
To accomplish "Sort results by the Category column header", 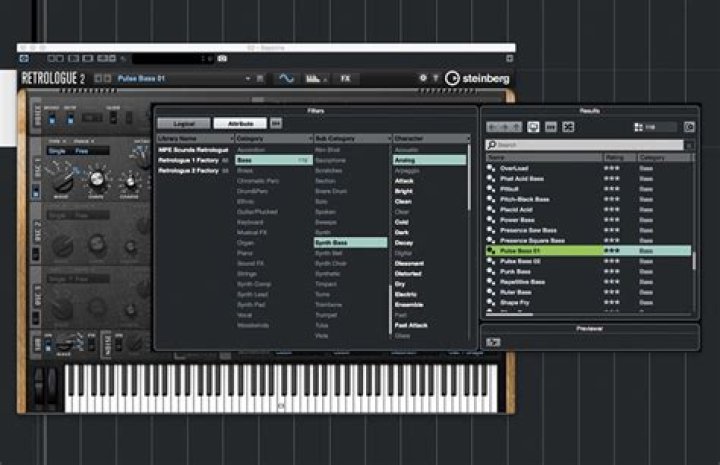I will point(664,157).
